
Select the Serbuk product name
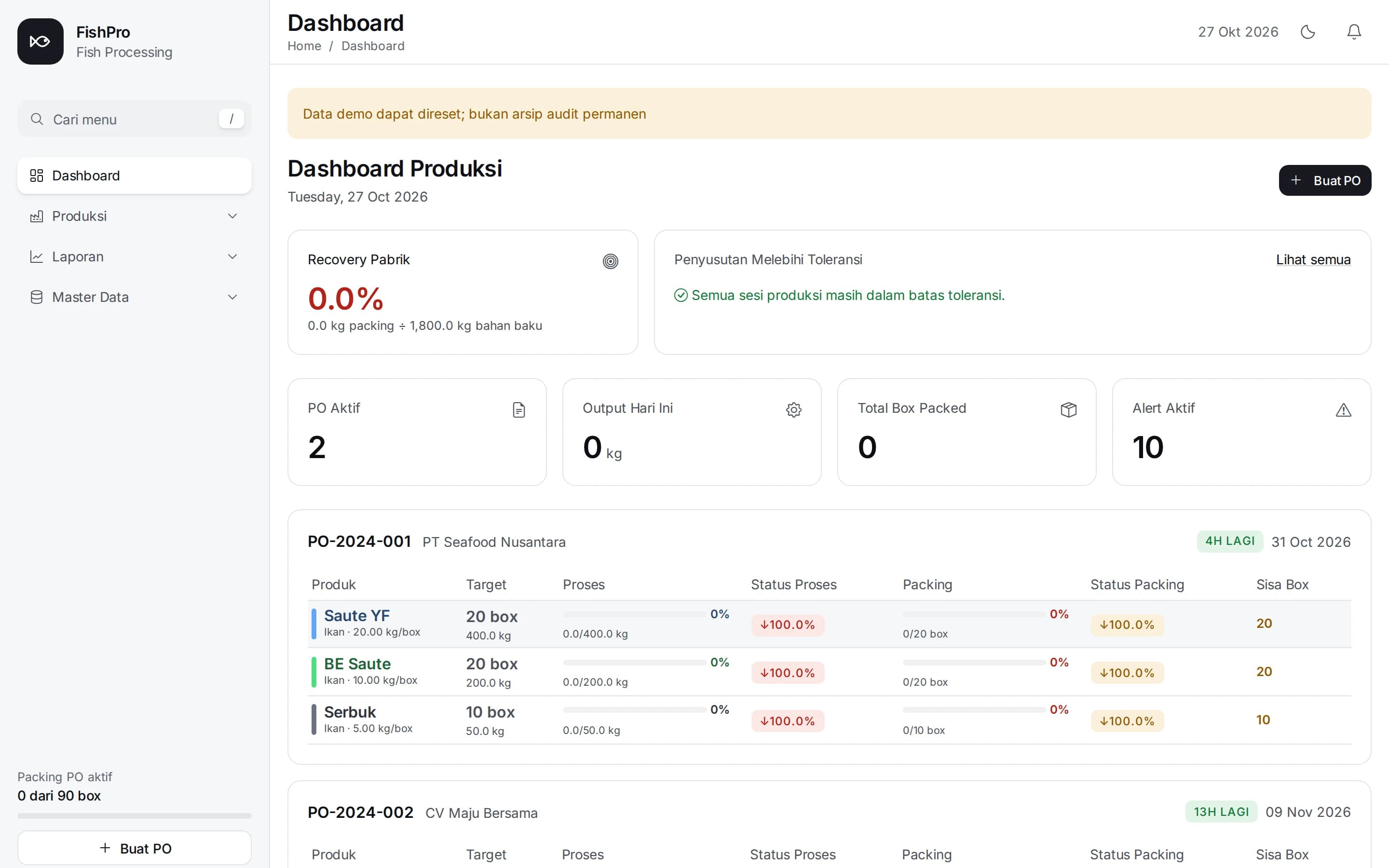point(350,712)
